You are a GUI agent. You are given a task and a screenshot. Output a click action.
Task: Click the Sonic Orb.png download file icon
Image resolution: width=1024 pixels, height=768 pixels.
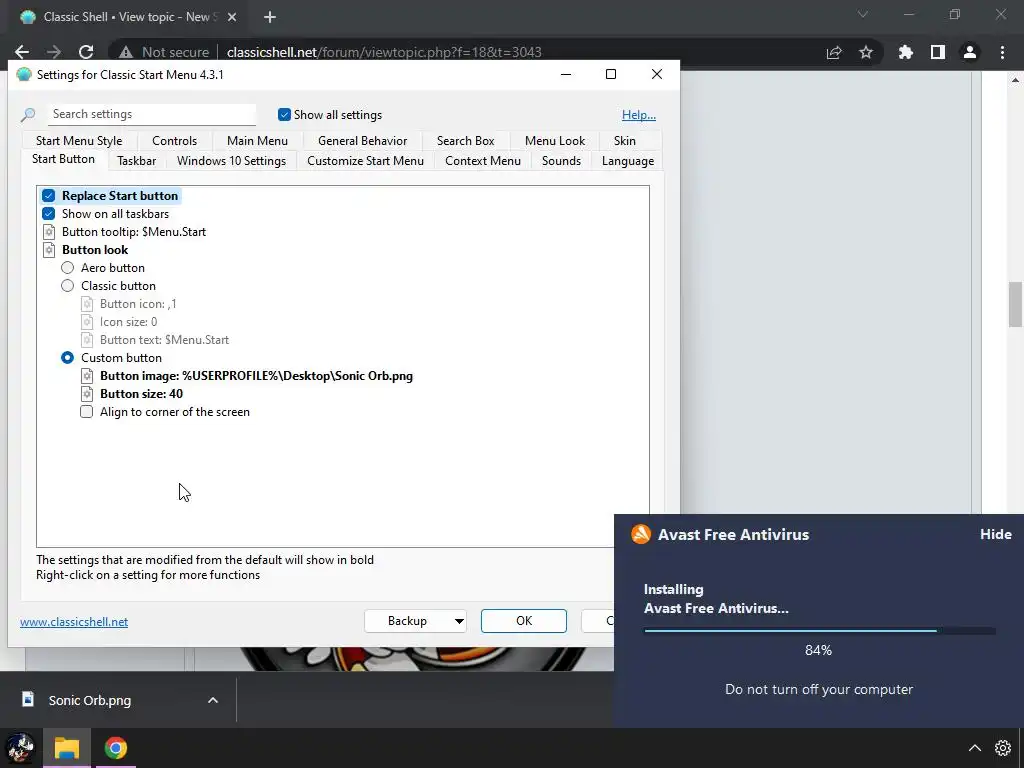click(27, 699)
